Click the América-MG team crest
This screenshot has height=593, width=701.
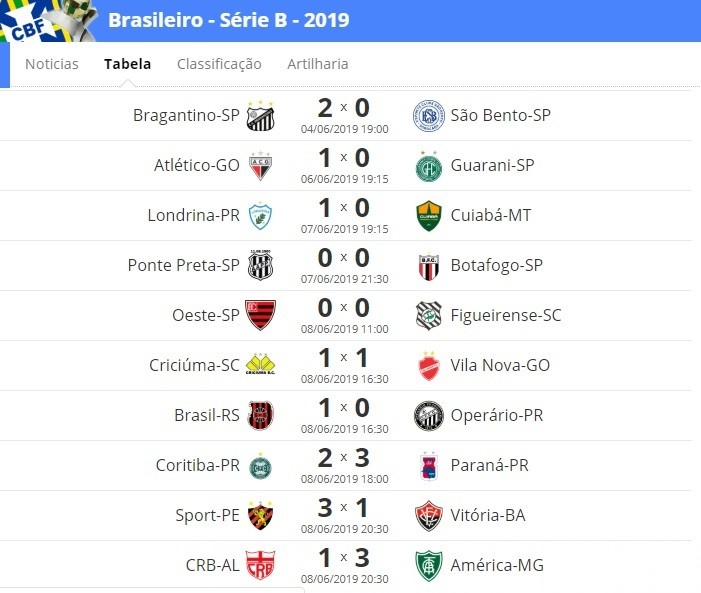click(x=428, y=566)
